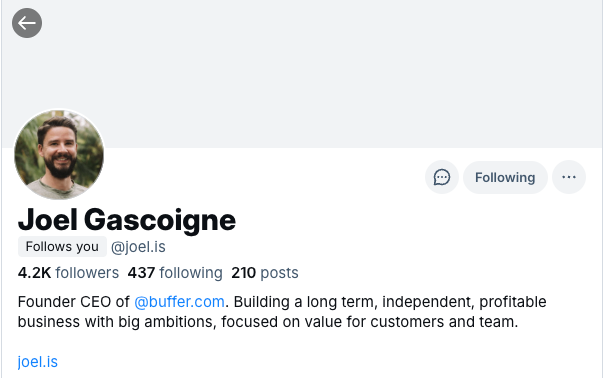Toggle the Following button to unfollow
The width and height of the screenshot is (604, 378).
click(x=505, y=177)
